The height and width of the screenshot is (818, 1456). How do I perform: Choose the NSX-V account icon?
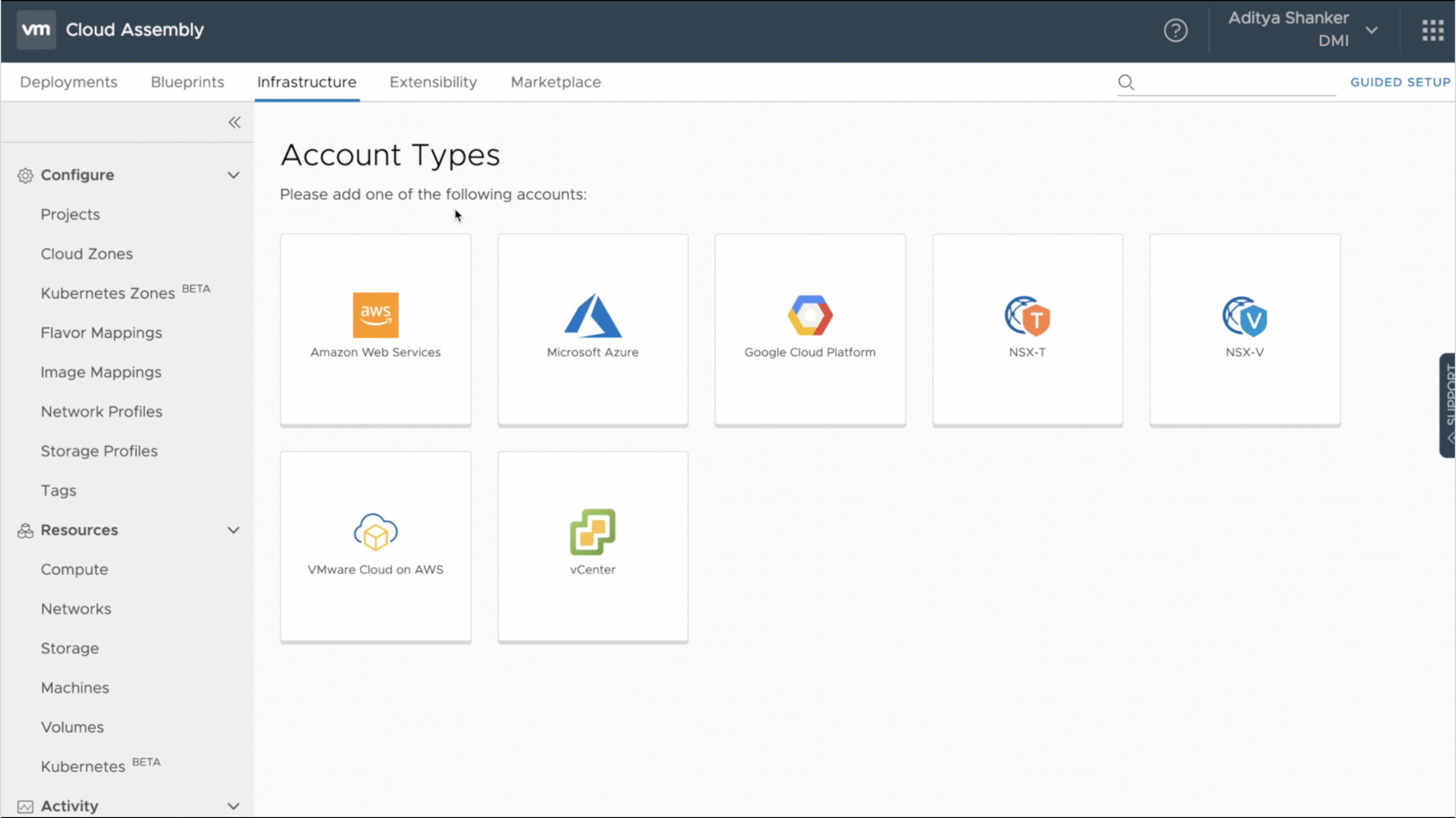1244,317
